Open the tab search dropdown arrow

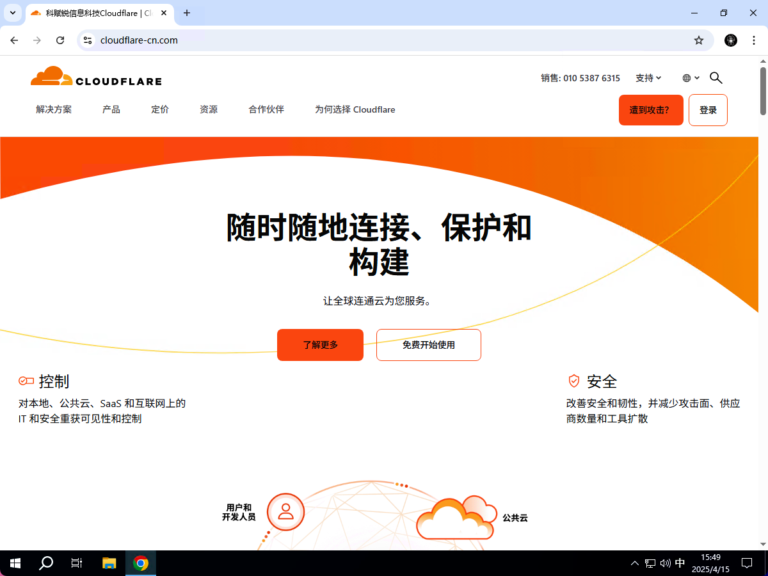13,13
